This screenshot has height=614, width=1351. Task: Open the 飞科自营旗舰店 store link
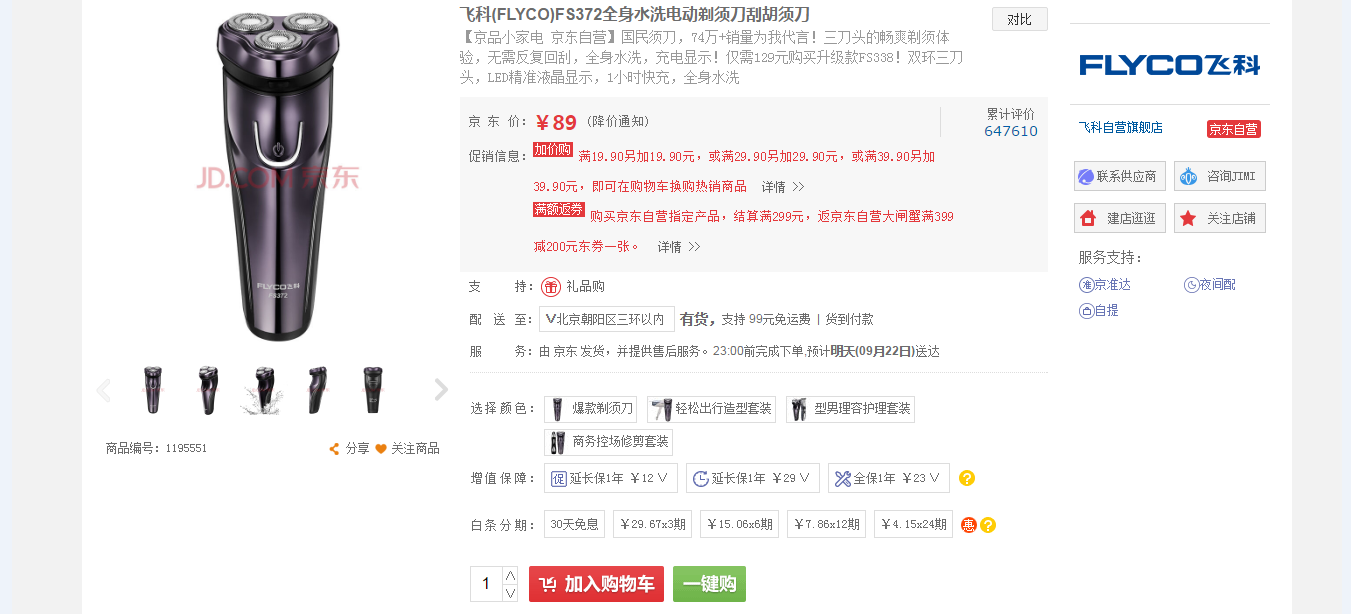1120,128
